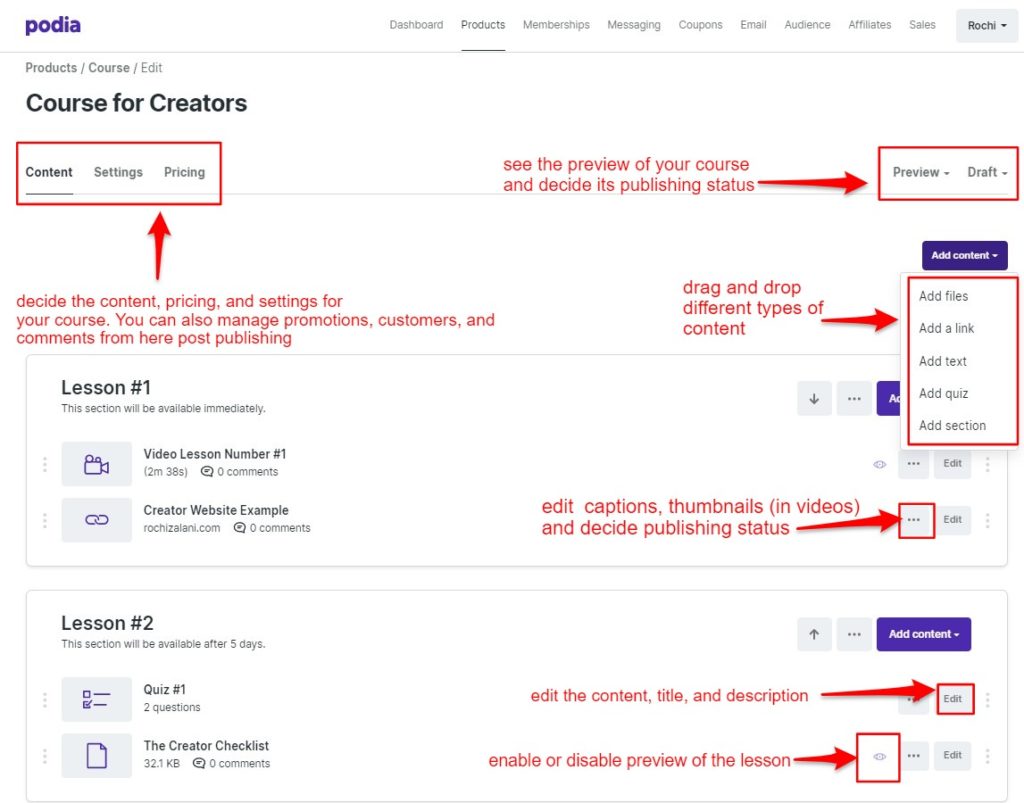Toggle preview eye for The Creator Checklist
This screenshot has width=1024, height=803.
pyautogui.click(x=880, y=756)
